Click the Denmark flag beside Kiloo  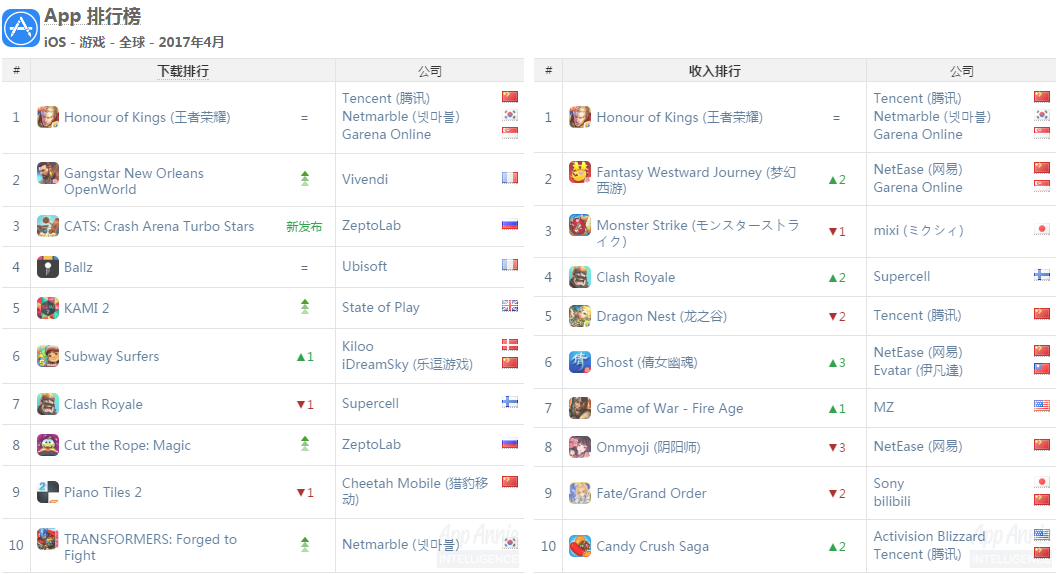(x=510, y=345)
